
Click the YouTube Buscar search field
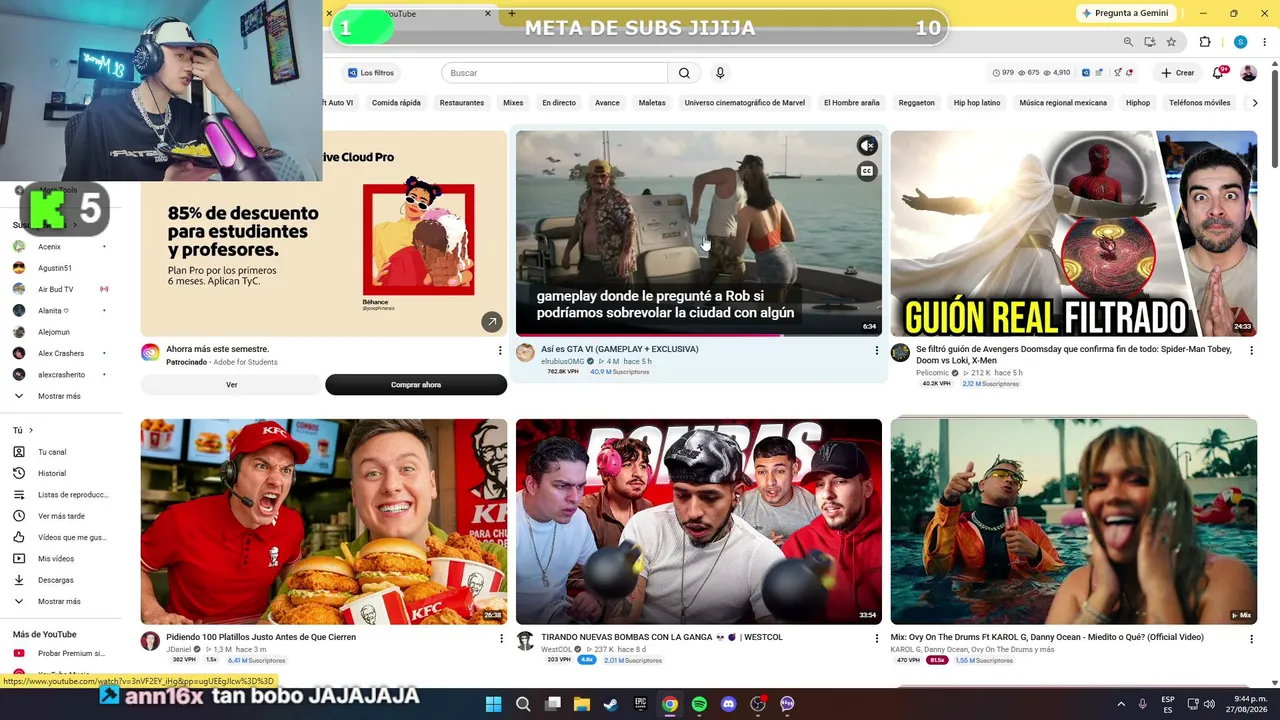pos(555,73)
